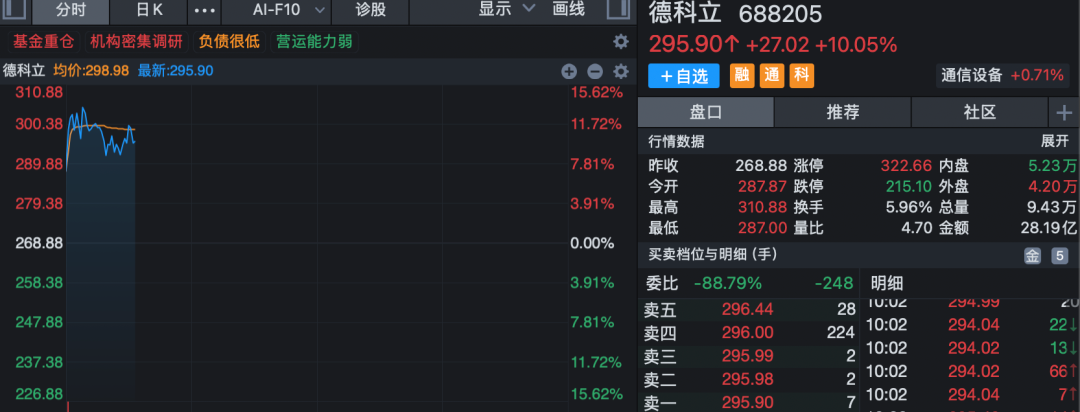Switch order book depth with 5 badge
Viewport: 1080px width, 412px height.
[x=1059, y=257]
